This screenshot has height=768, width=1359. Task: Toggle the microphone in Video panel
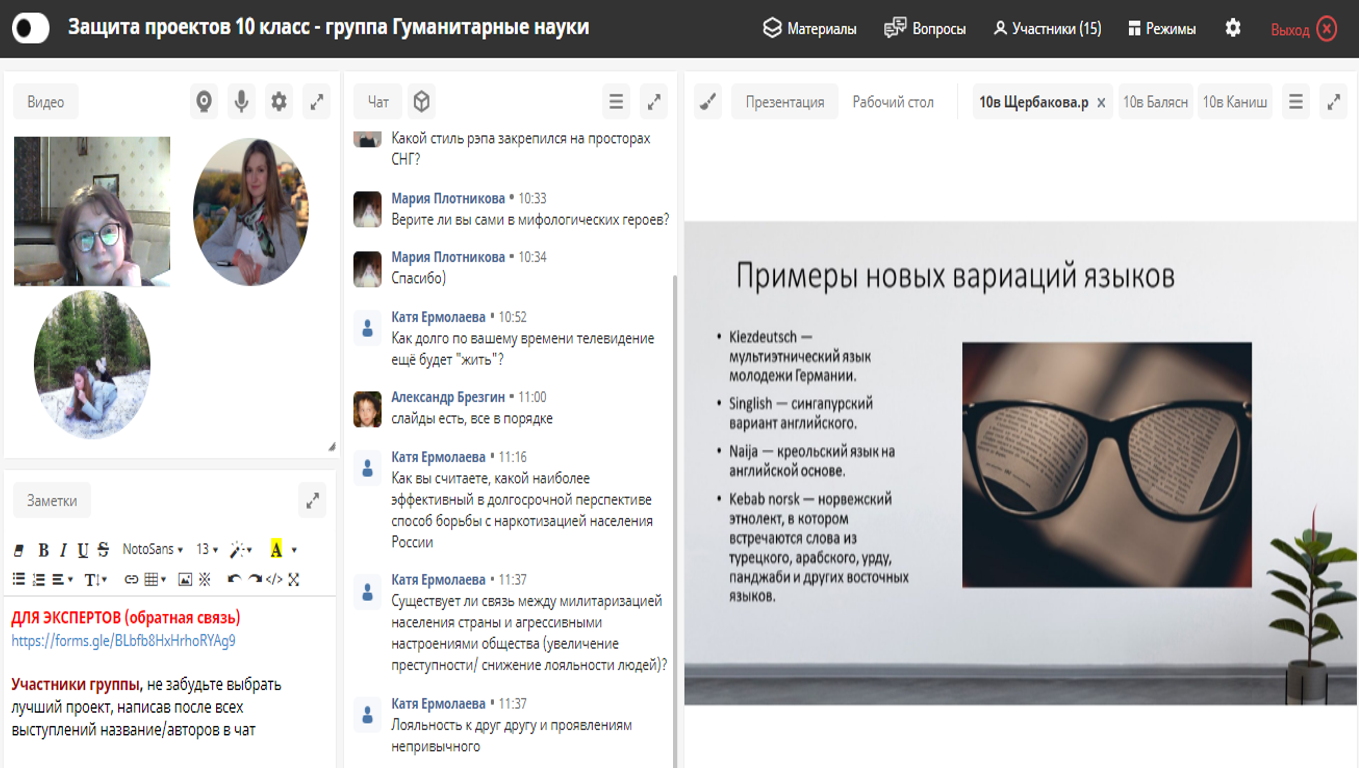(x=241, y=102)
